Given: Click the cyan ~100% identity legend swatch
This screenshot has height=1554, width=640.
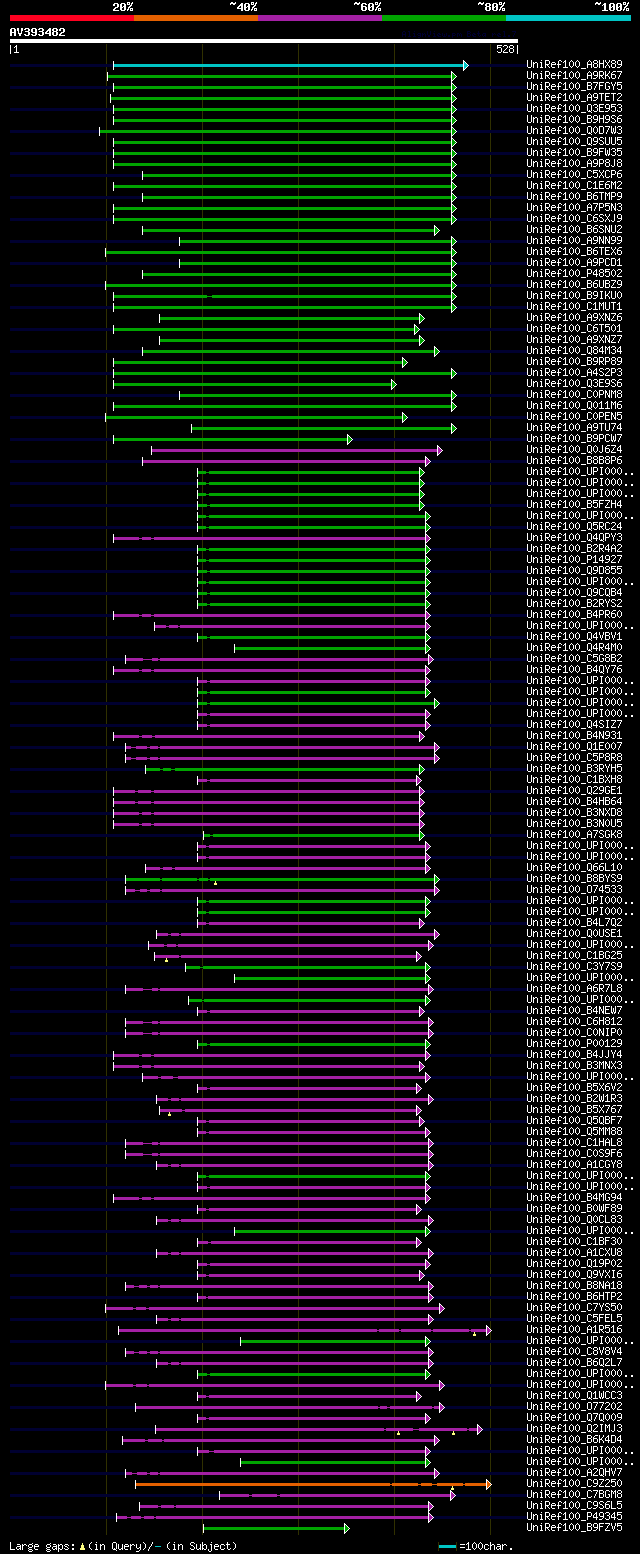Looking at the screenshot, I should click(568, 17).
